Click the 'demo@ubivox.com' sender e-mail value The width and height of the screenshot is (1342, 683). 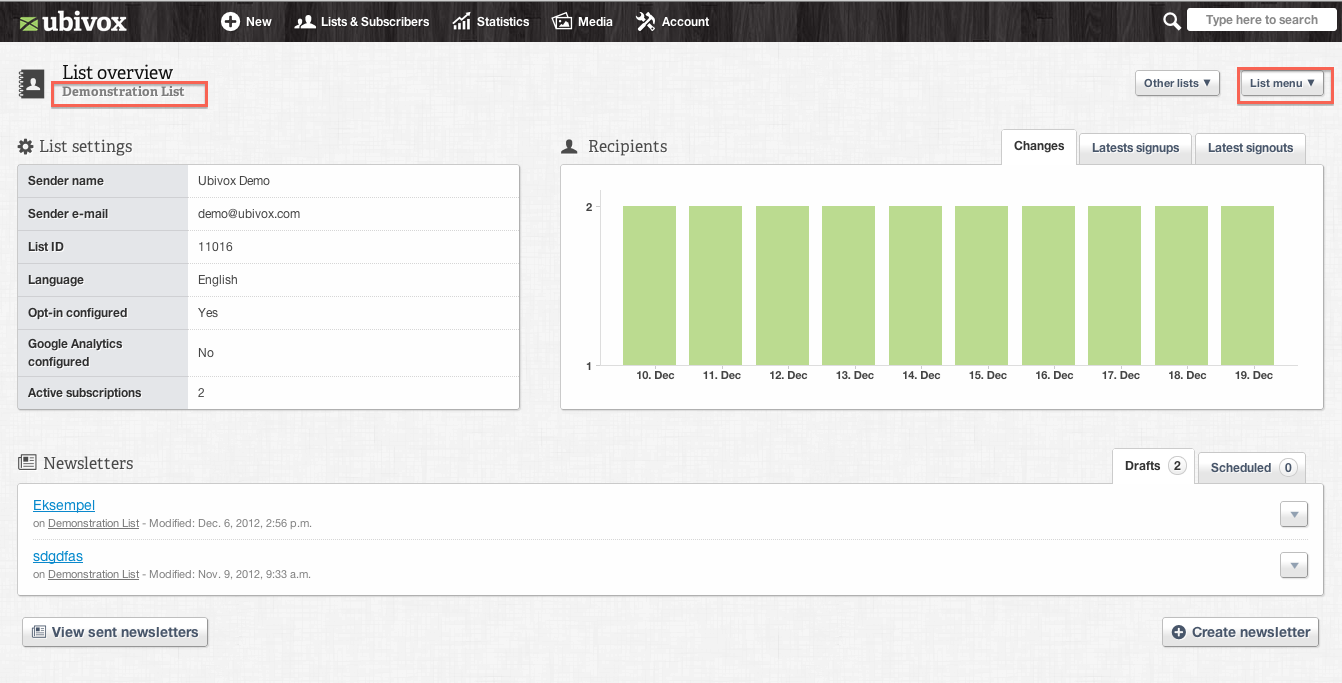249,214
